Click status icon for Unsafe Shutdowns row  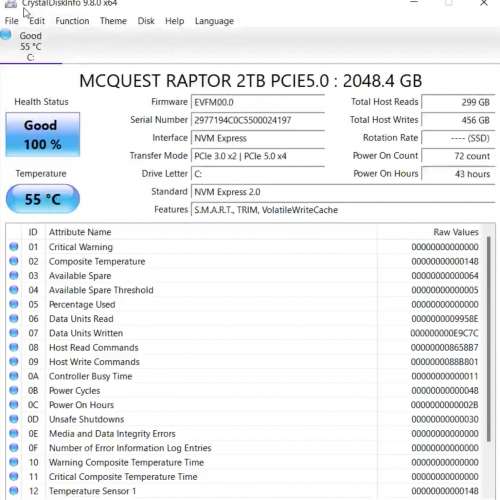point(14,419)
